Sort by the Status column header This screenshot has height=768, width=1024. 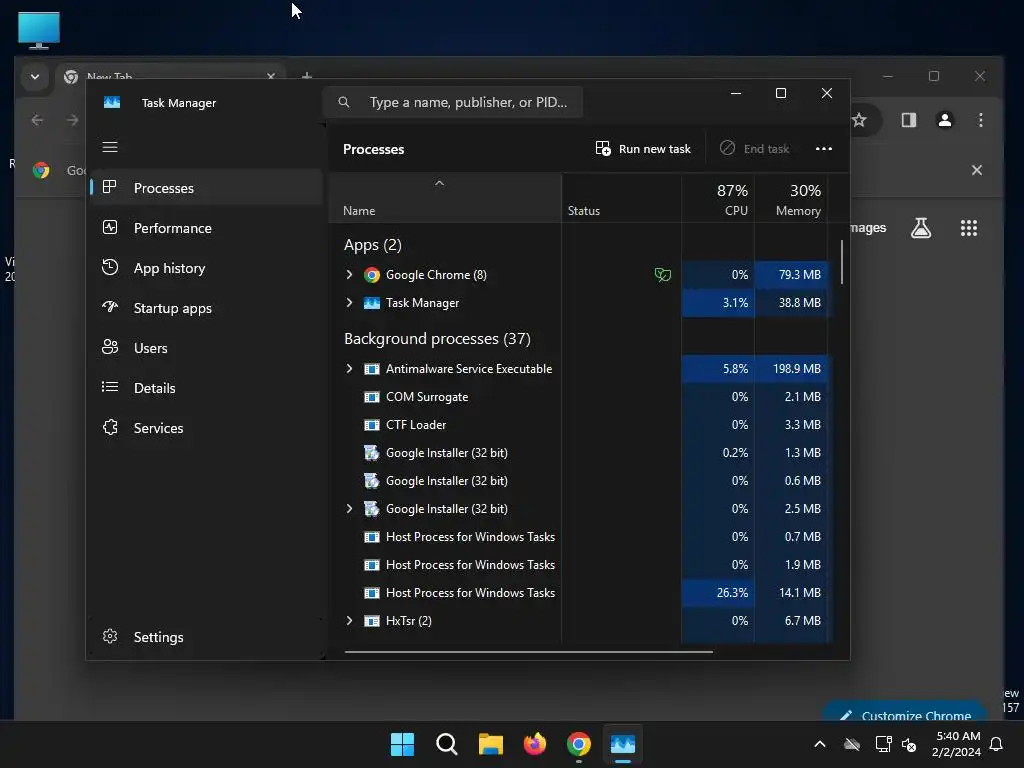point(621,200)
